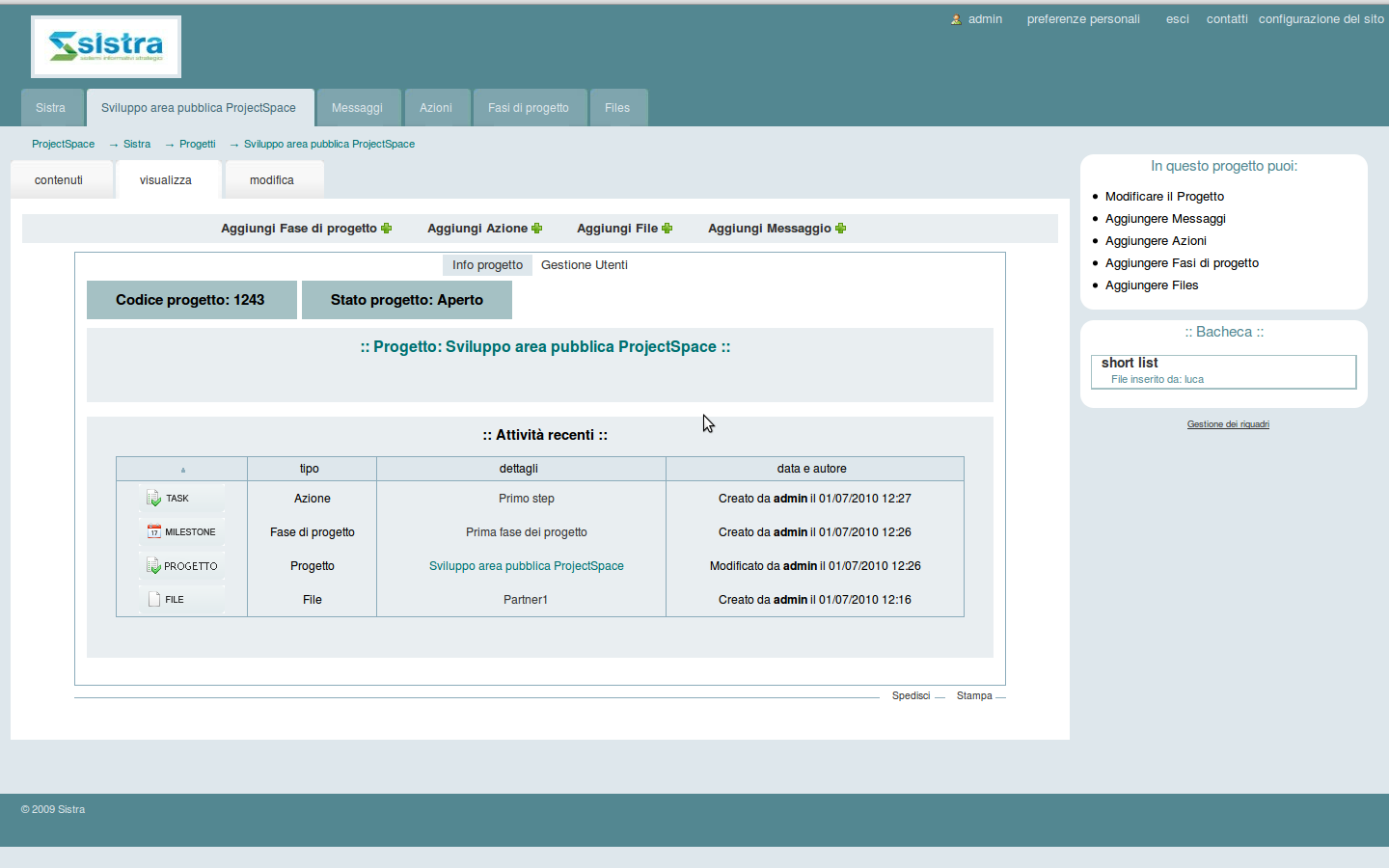1389x868 pixels.
Task: Click green plus next to Aggiungi Azione
Action: pyautogui.click(x=537, y=229)
